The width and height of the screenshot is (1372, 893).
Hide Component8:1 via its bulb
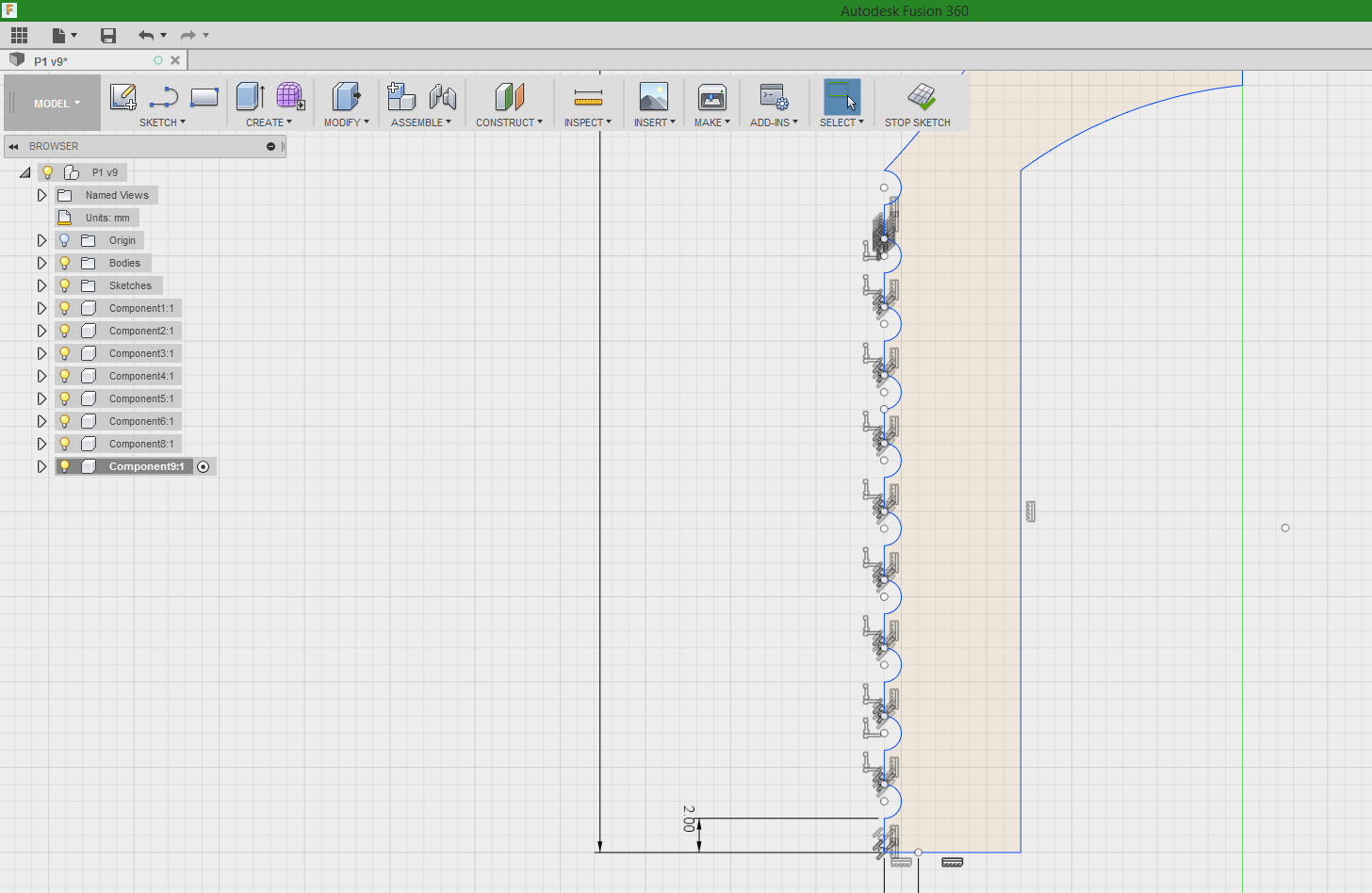click(65, 444)
